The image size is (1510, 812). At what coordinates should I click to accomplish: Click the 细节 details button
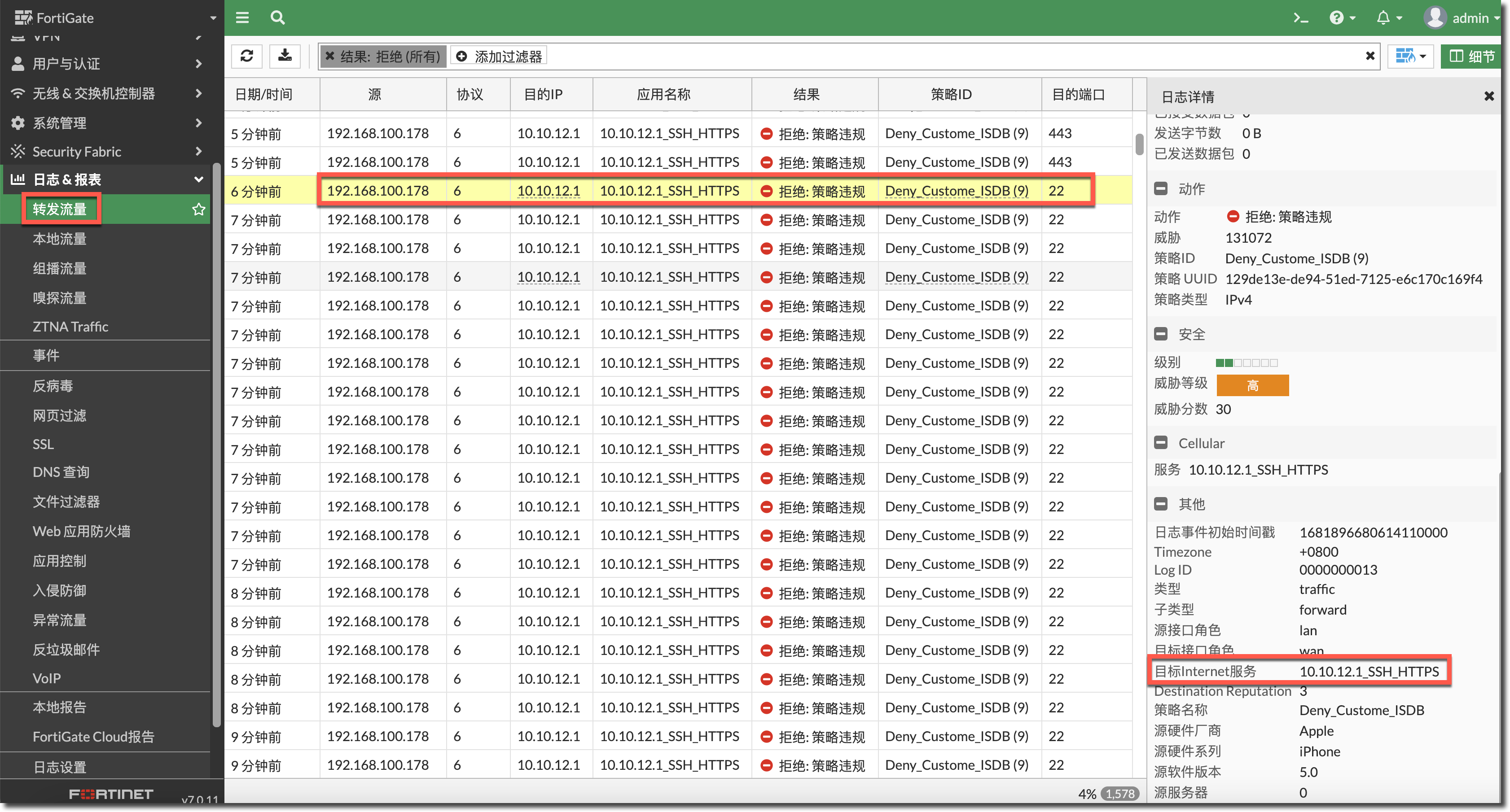click(1472, 56)
